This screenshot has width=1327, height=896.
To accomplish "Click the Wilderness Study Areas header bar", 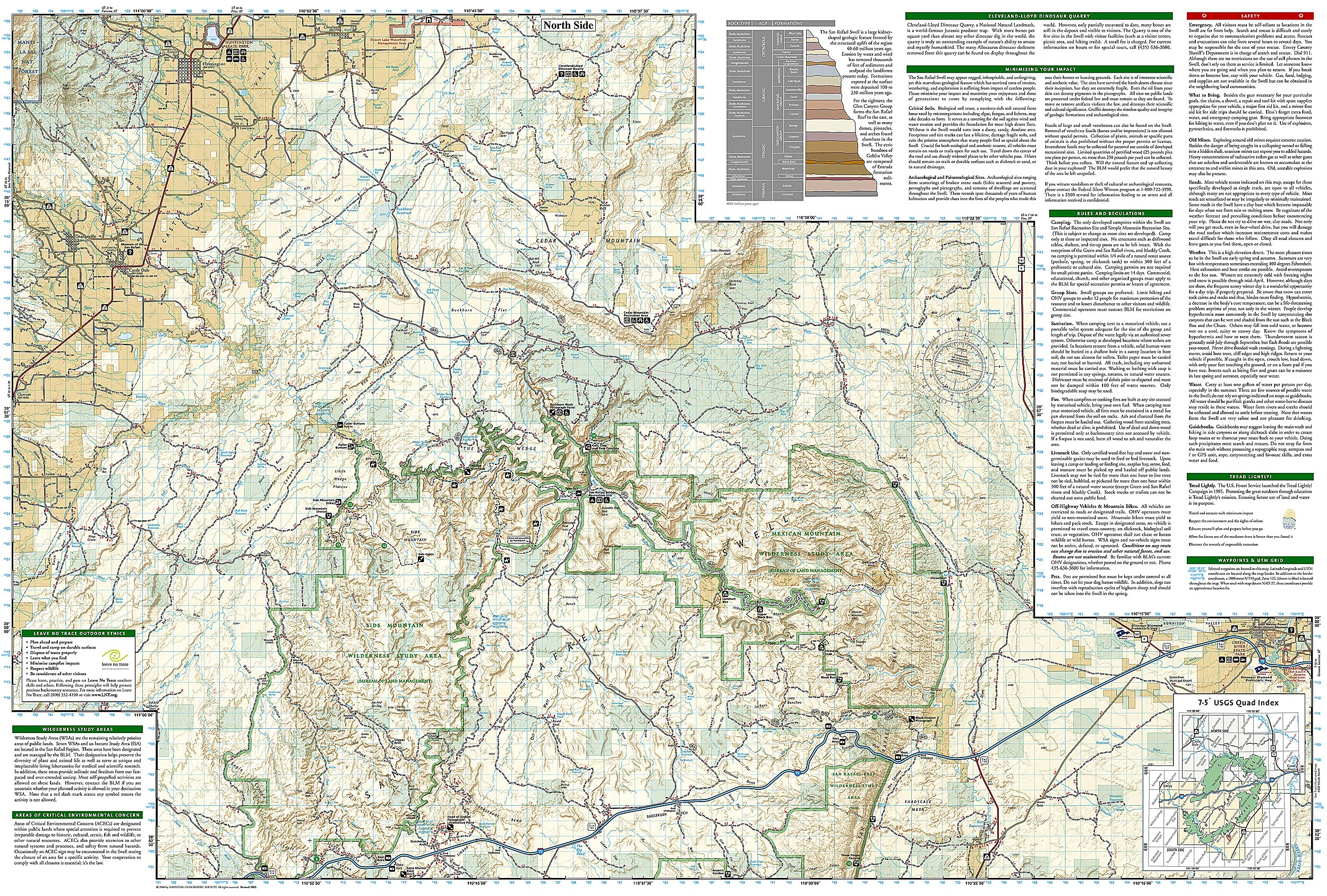I will pyautogui.click(x=77, y=729).
